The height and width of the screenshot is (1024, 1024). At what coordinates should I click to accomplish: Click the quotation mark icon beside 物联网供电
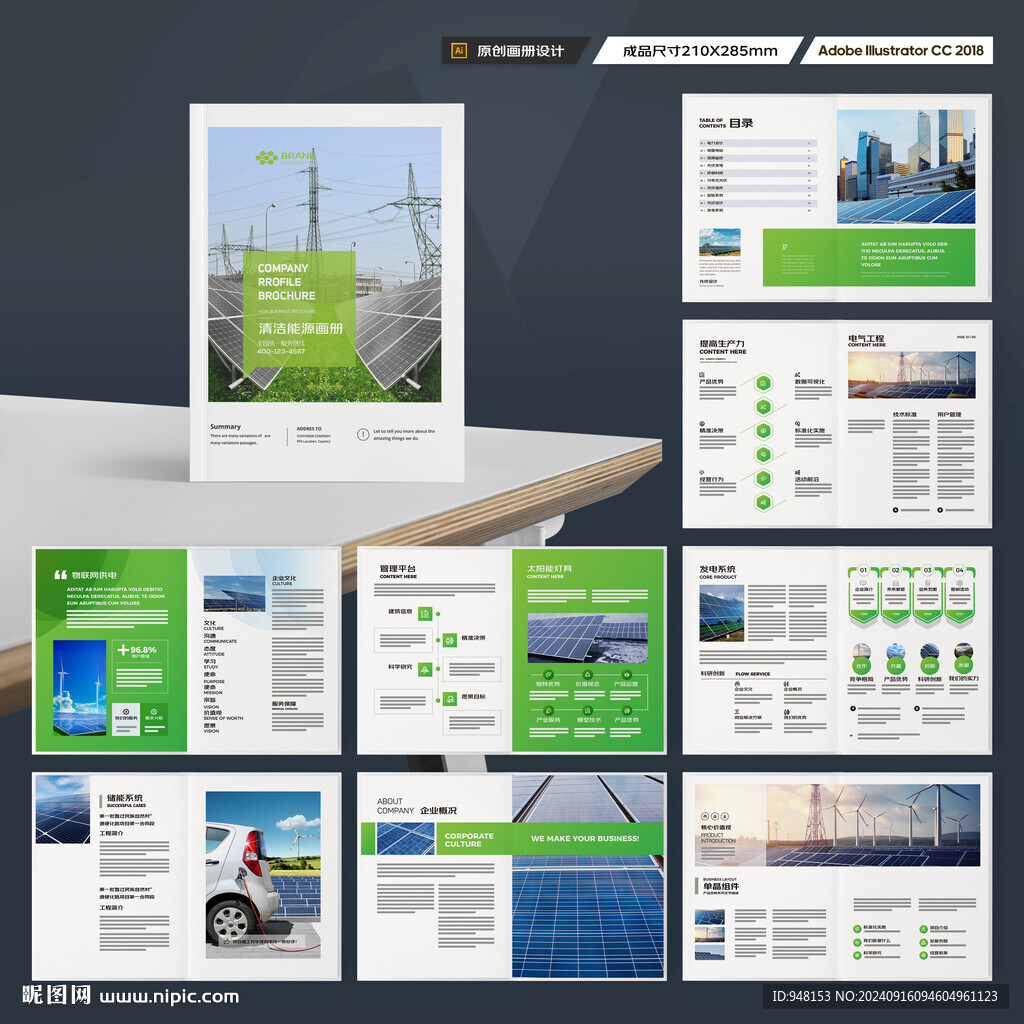point(61,575)
